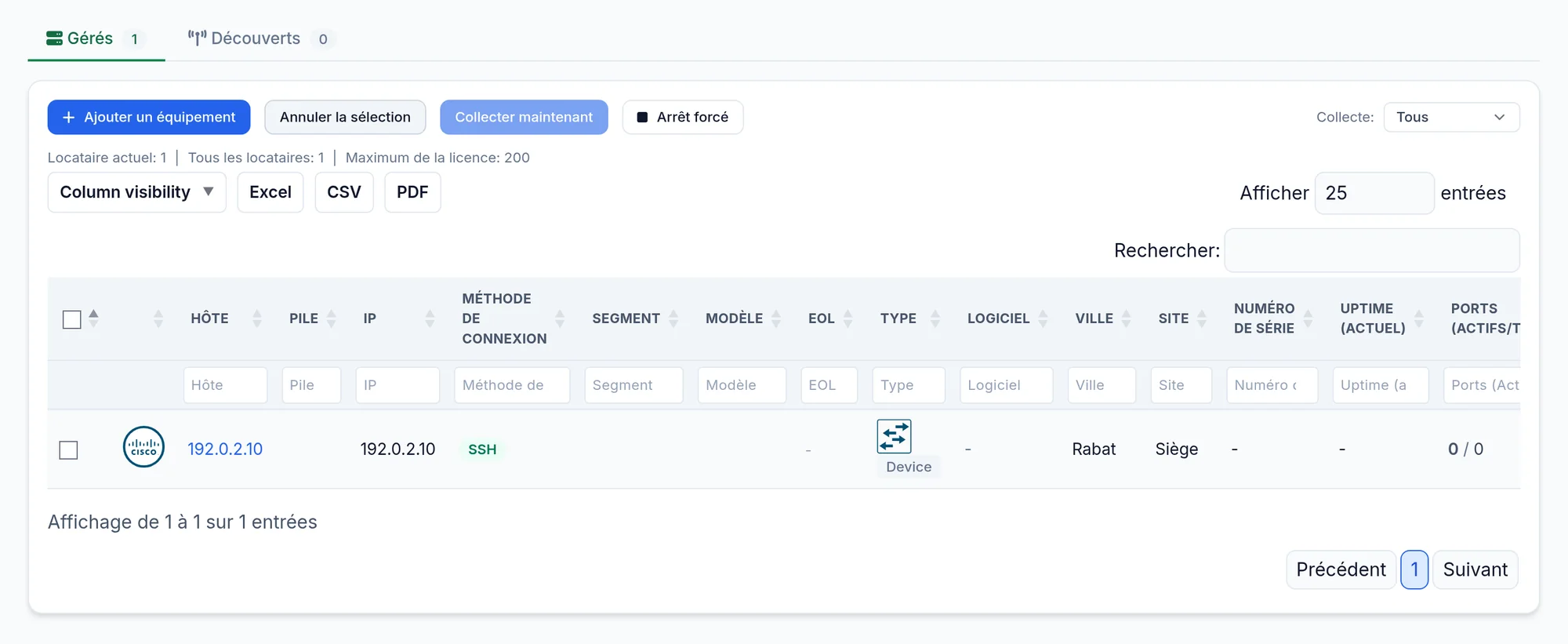Sort by the VILLE column arrows
Image resolution: width=1568 pixels, height=644 pixels.
[x=1126, y=318]
